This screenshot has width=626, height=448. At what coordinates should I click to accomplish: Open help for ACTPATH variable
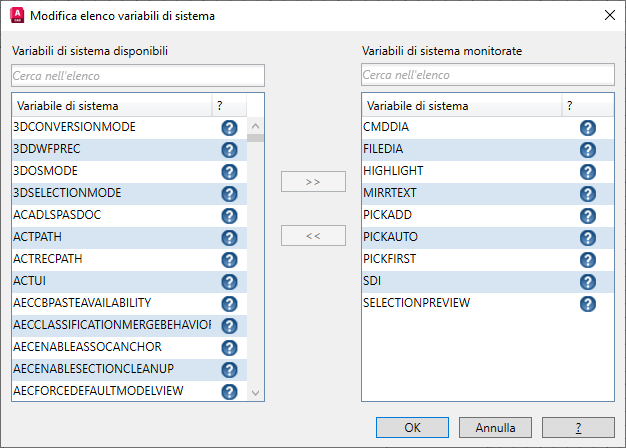tap(229, 237)
